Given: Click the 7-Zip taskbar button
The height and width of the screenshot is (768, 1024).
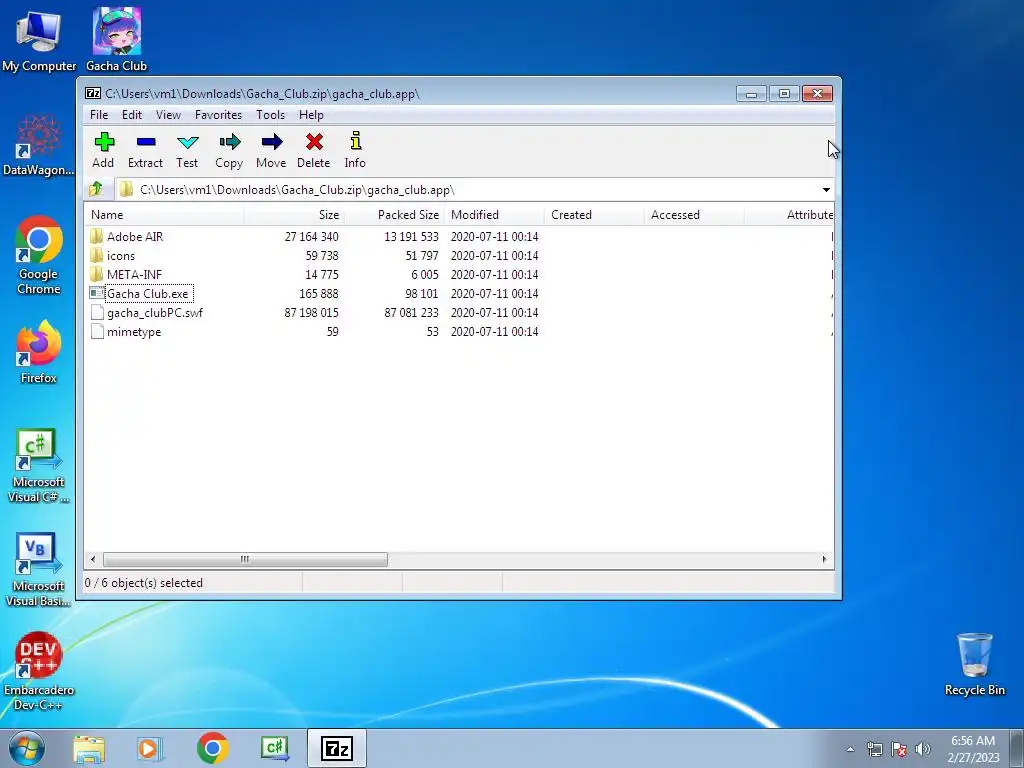Looking at the screenshot, I should click(337, 748).
